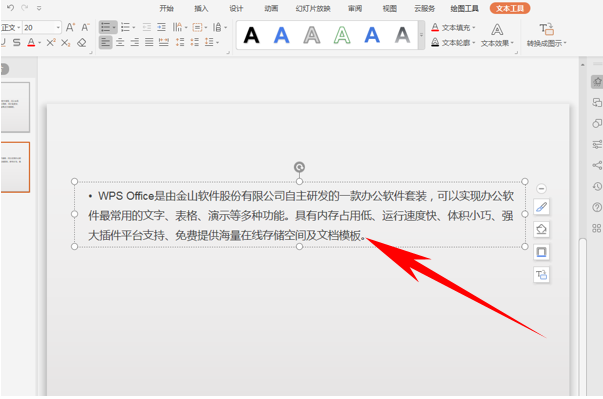Click the font size value field
Viewport: 603px width, 399px height.
click(39, 28)
